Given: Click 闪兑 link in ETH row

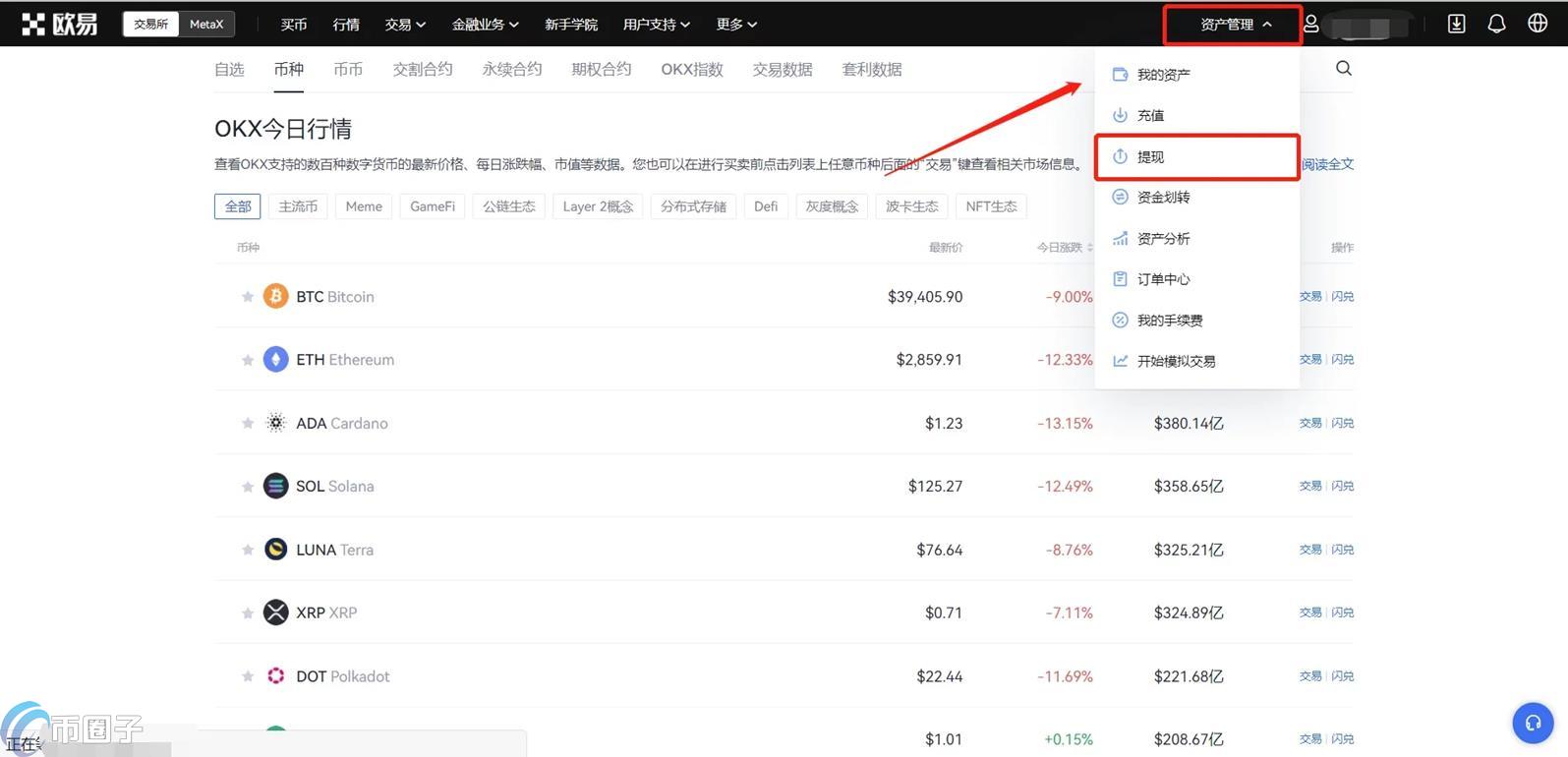Looking at the screenshot, I should coord(1342,359).
